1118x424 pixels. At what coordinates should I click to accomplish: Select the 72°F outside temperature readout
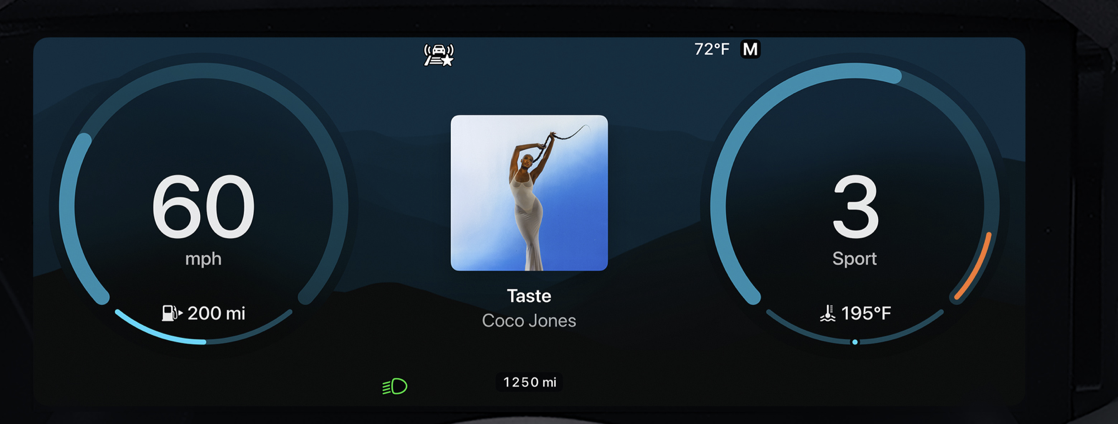(712, 49)
